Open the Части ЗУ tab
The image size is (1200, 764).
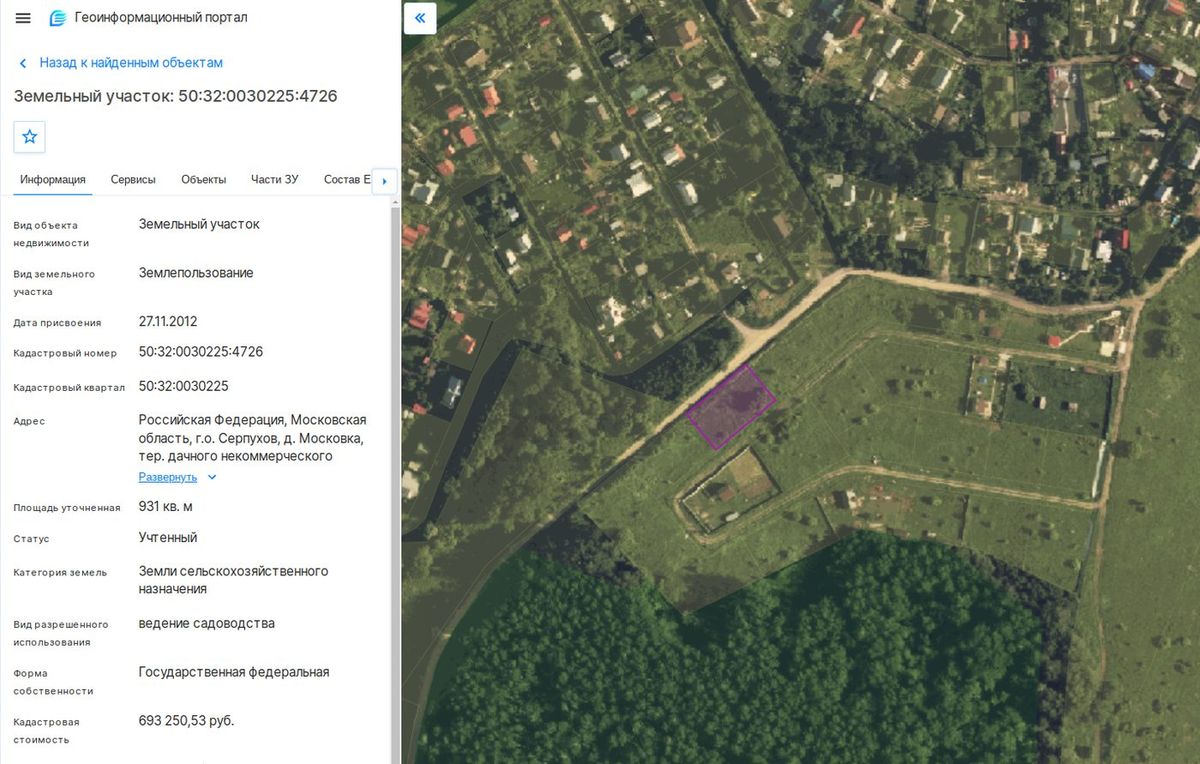275,180
